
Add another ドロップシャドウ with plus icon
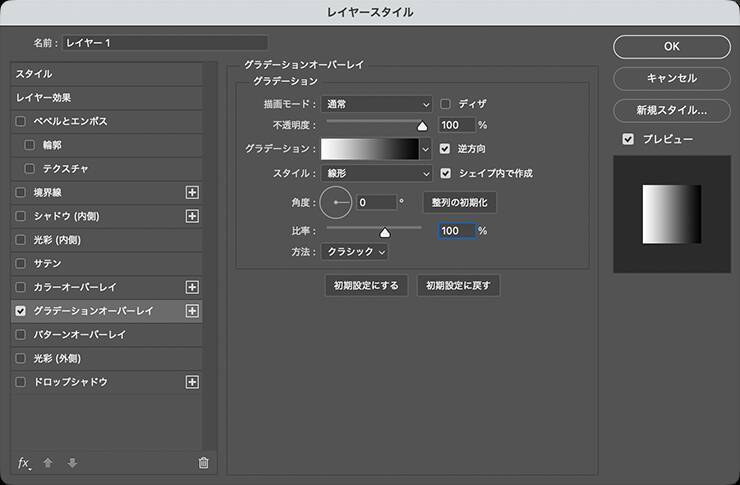tap(192, 382)
